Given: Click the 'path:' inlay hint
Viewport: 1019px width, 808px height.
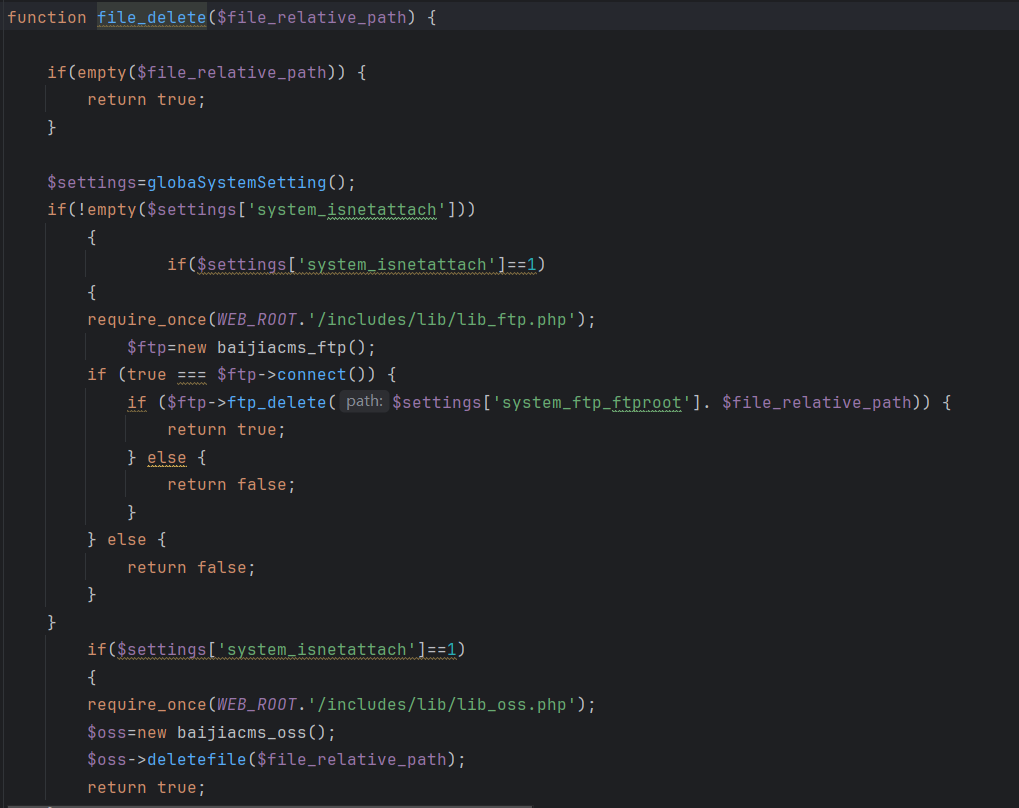Looking at the screenshot, I should (364, 402).
